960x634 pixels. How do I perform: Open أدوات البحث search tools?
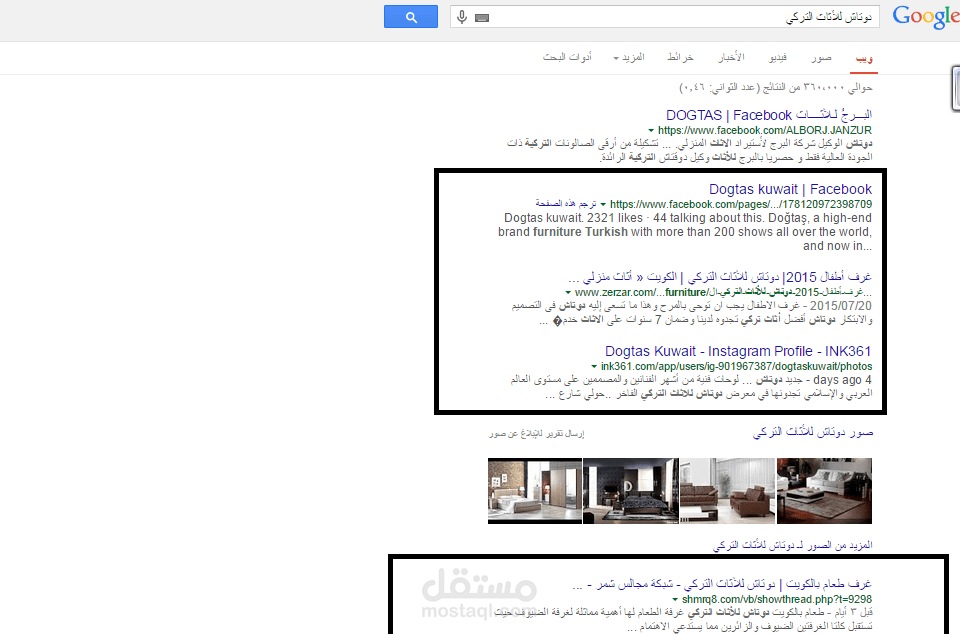(x=567, y=58)
